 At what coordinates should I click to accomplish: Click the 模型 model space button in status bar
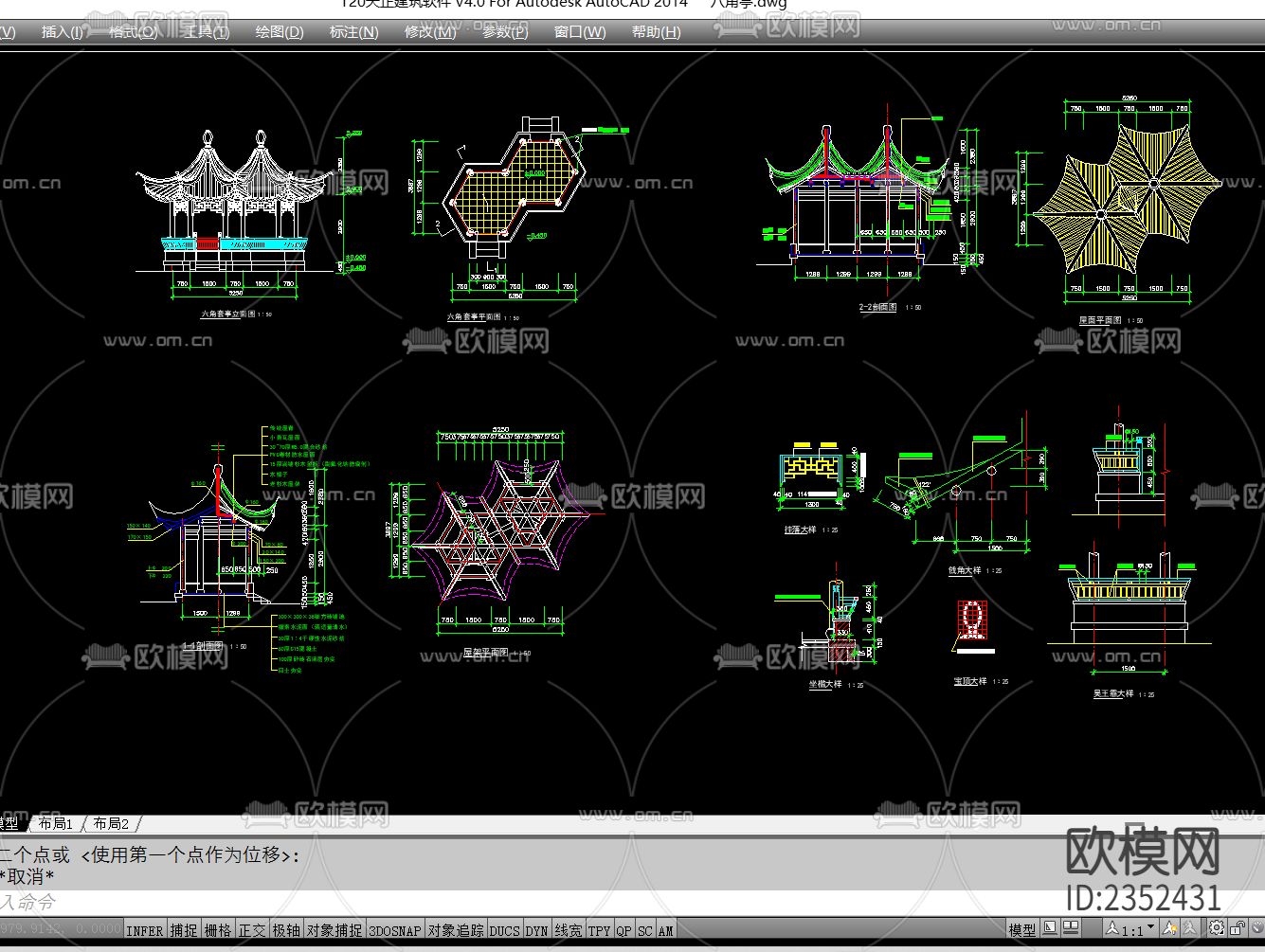(x=1022, y=929)
